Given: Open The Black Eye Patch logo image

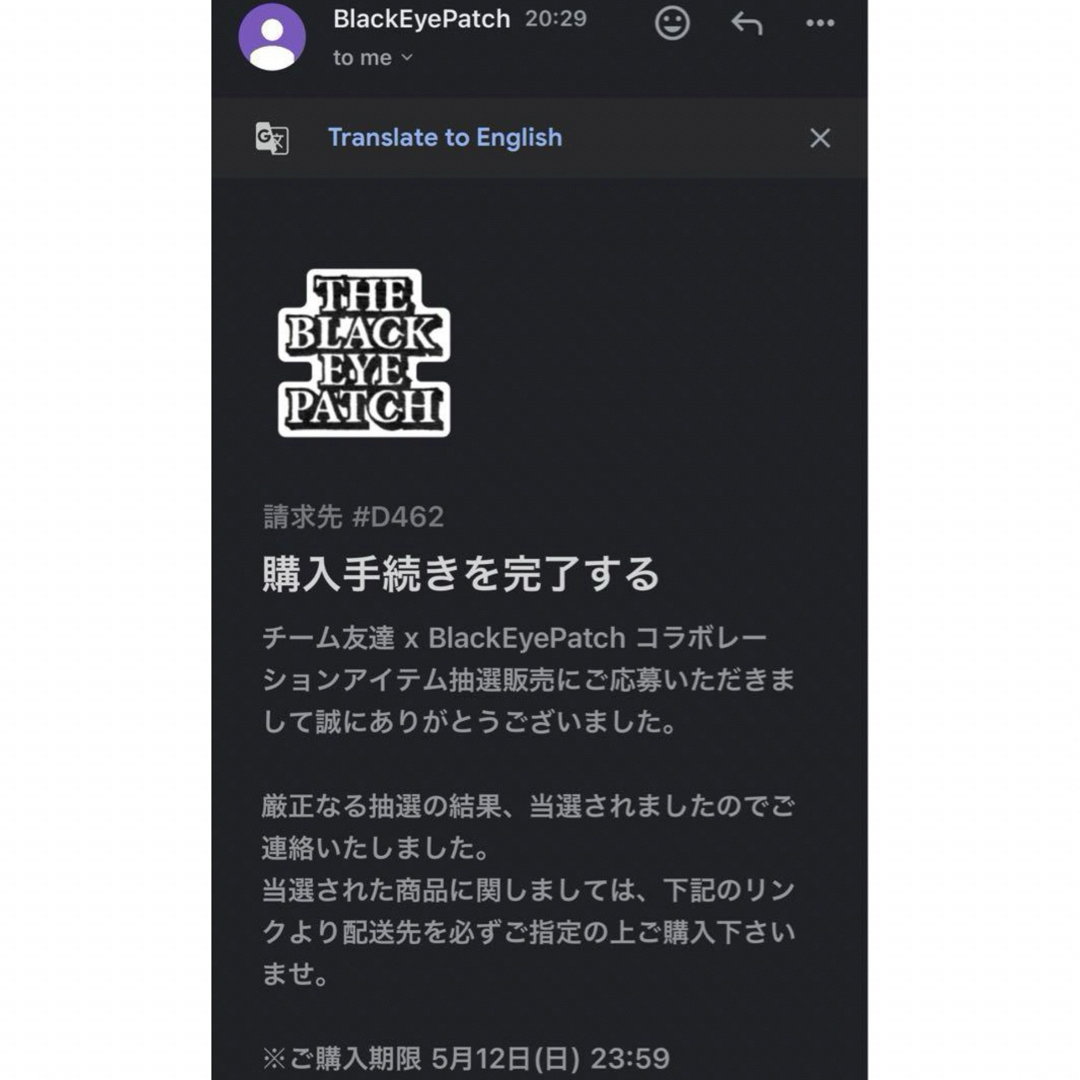Looking at the screenshot, I should click(364, 353).
